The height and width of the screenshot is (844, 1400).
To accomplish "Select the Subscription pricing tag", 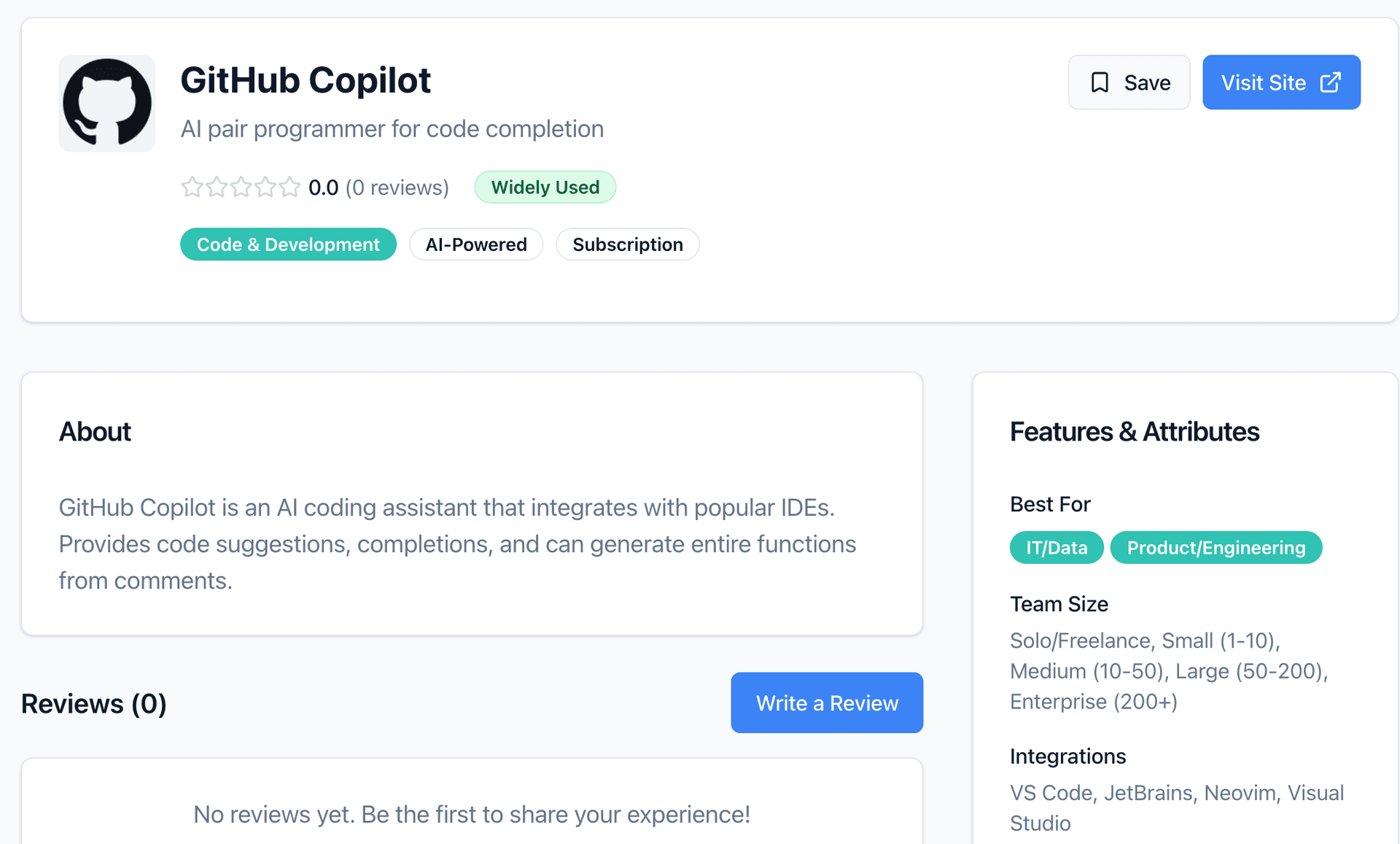I will (628, 244).
